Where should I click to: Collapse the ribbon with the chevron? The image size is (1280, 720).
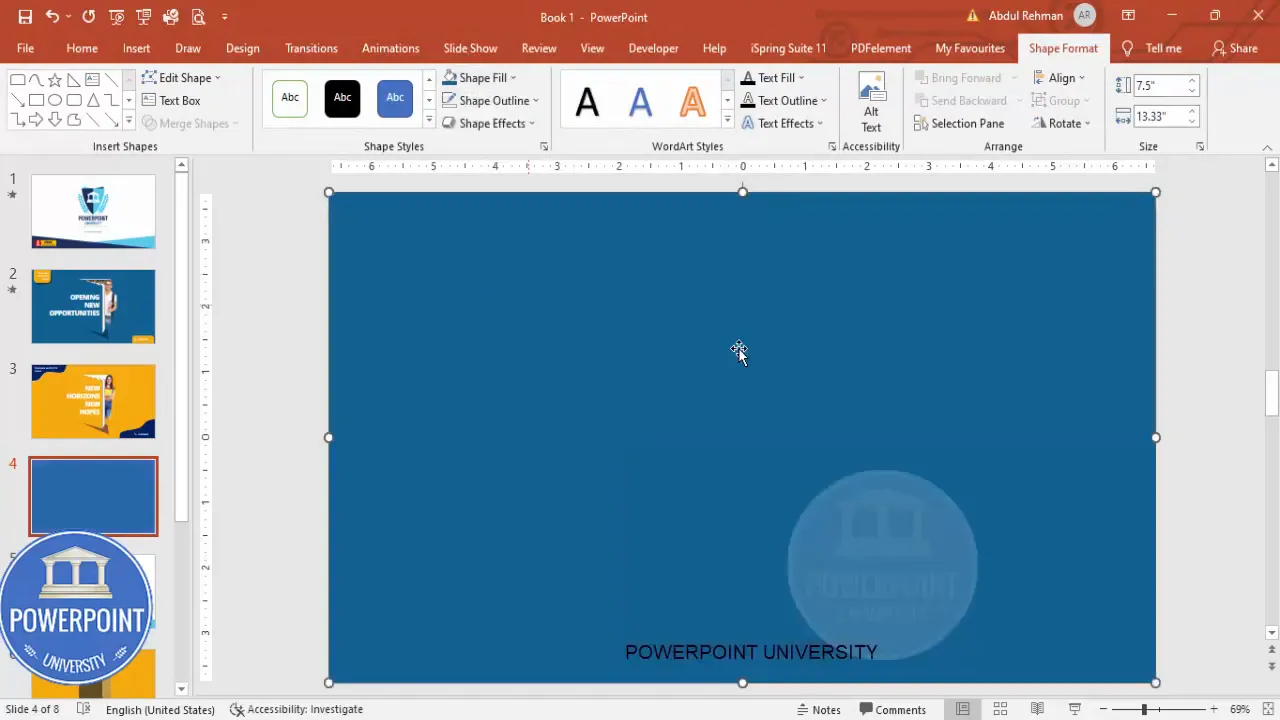point(1267,148)
